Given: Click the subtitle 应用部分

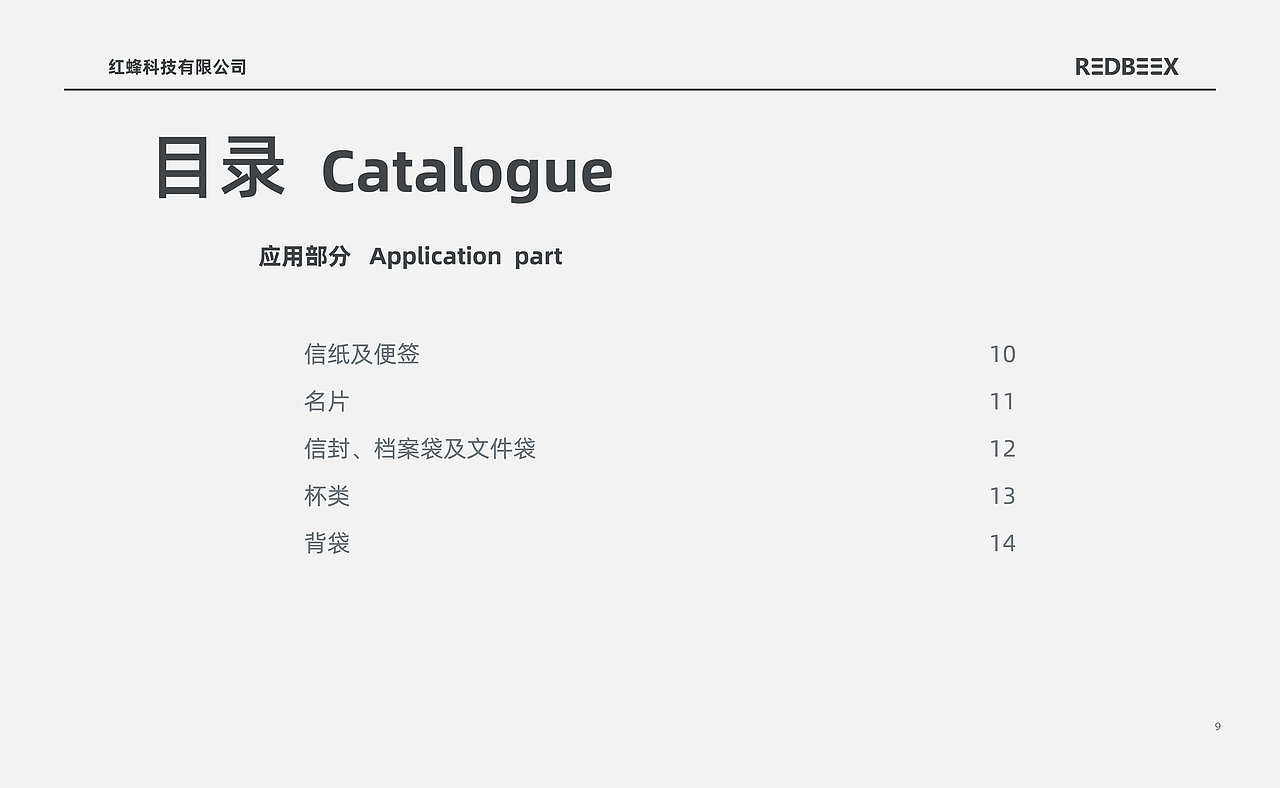Looking at the screenshot, I should 305,256.
